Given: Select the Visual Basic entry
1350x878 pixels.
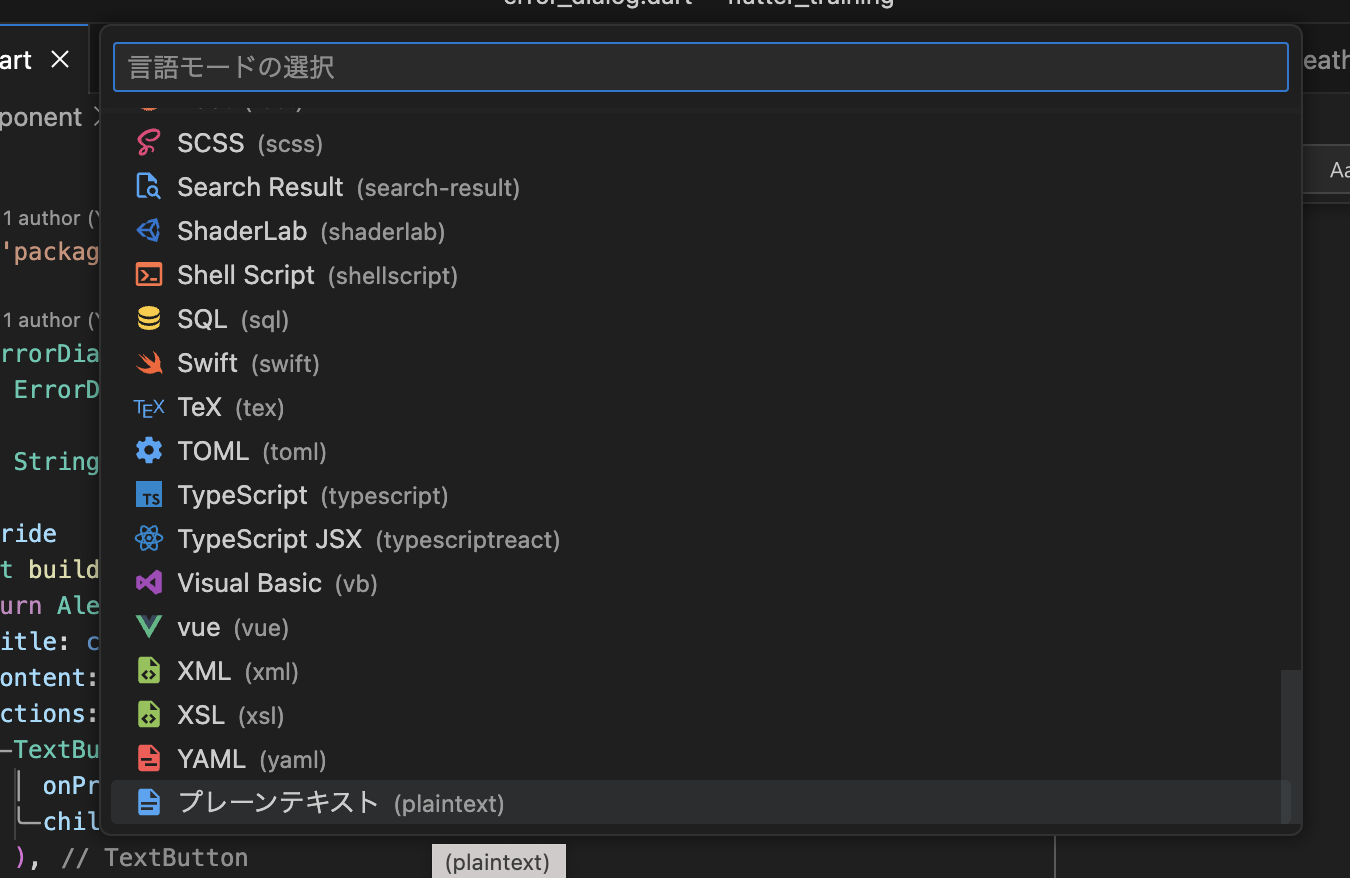Looking at the screenshot, I should click(x=701, y=583).
